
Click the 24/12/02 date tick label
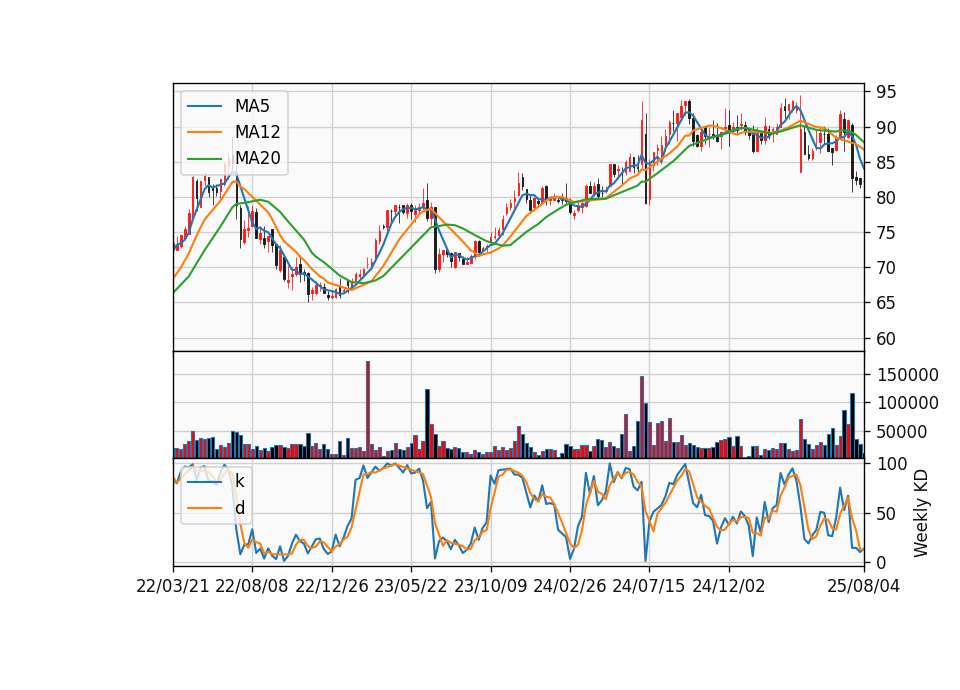[729, 586]
